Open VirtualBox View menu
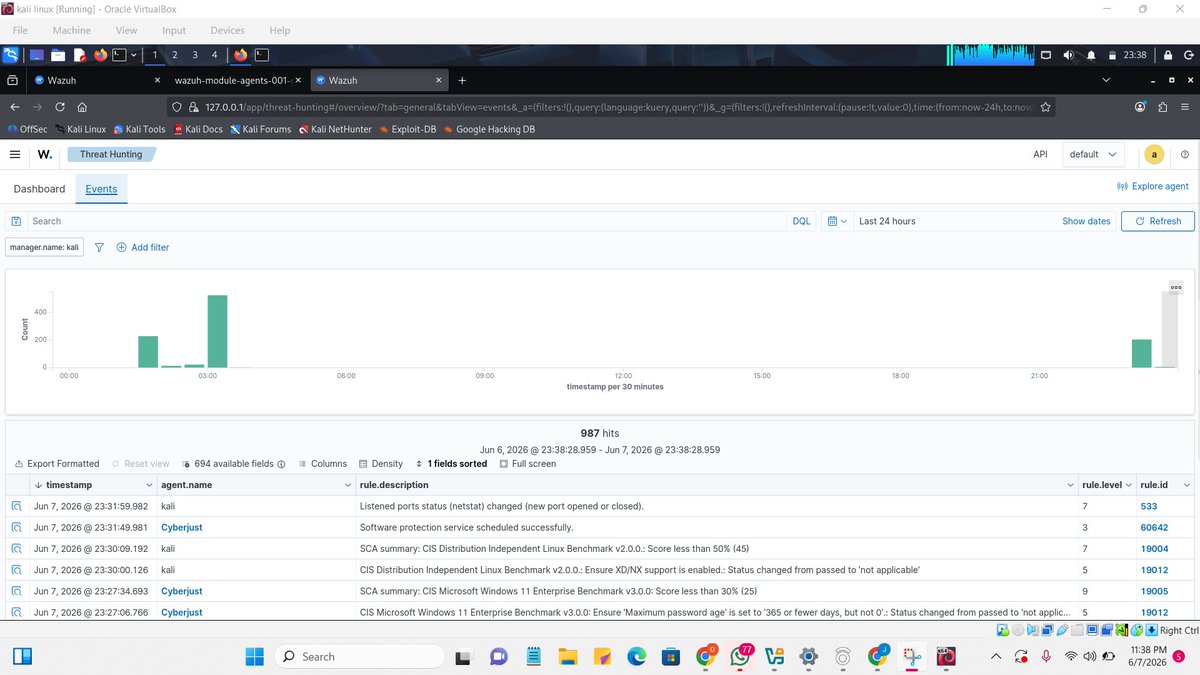This screenshot has width=1200, height=675. (127, 31)
